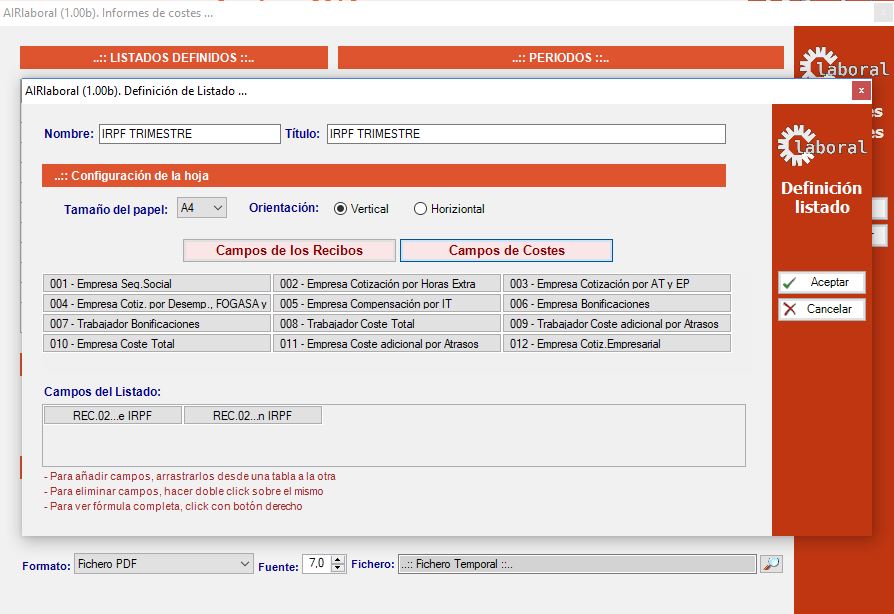The width and height of the screenshot is (894, 614).
Task: Select the Horizontal orientation radio button
Action: click(421, 209)
